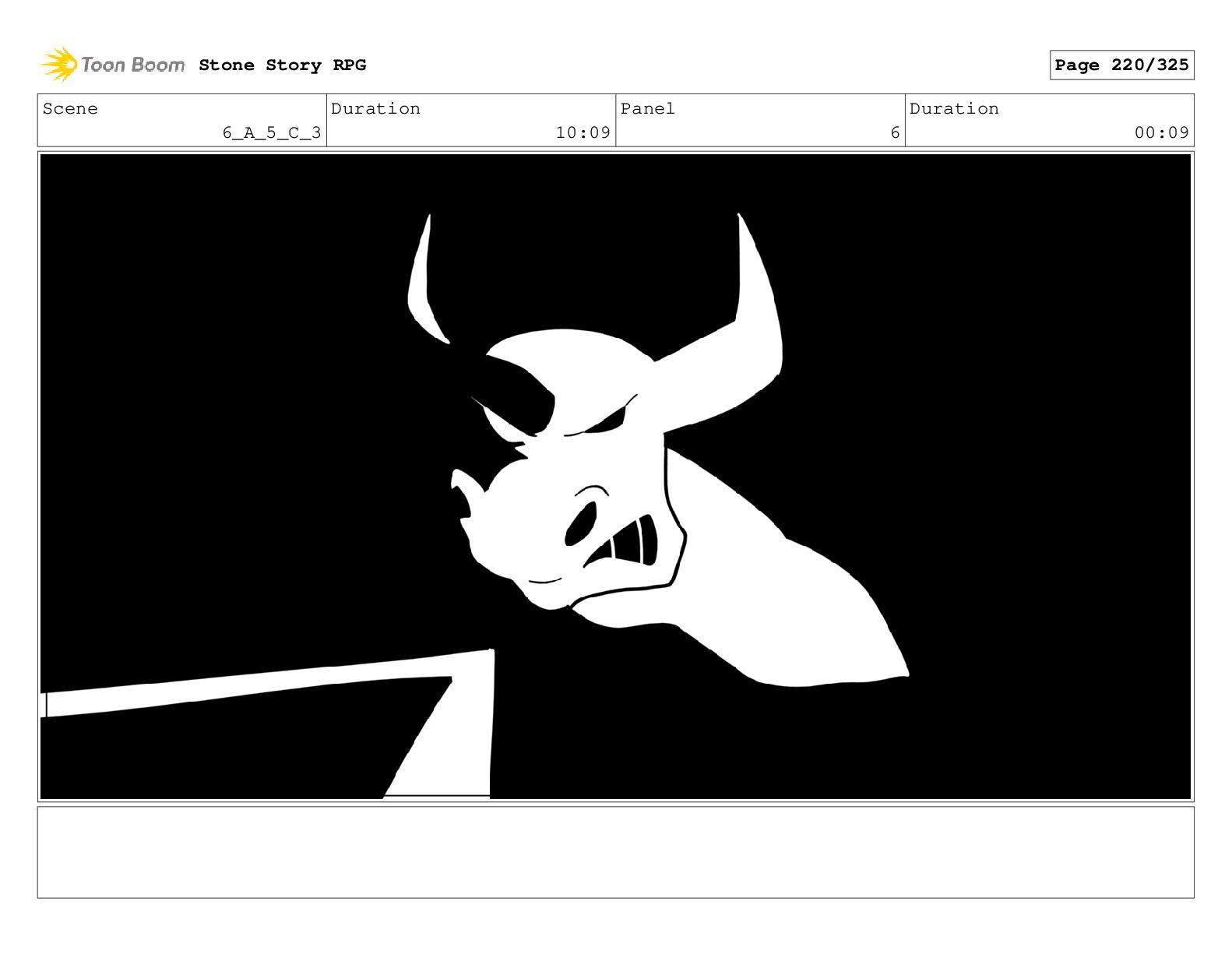Select the panel number '6'
Image resolution: width=1232 pixels, height=954 pixels.
click(895, 132)
